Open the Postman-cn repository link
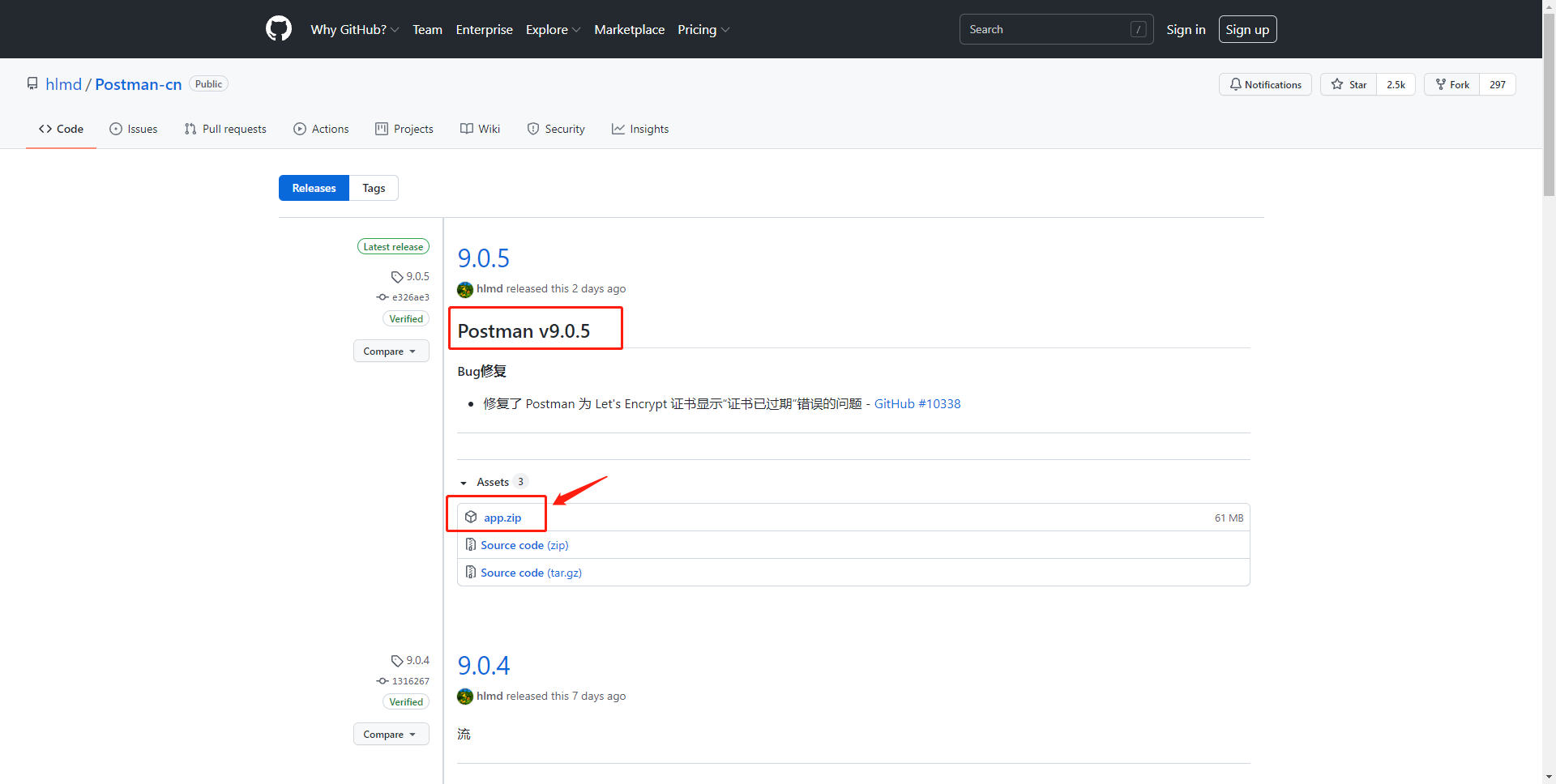This screenshot has width=1556, height=784. (138, 84)
